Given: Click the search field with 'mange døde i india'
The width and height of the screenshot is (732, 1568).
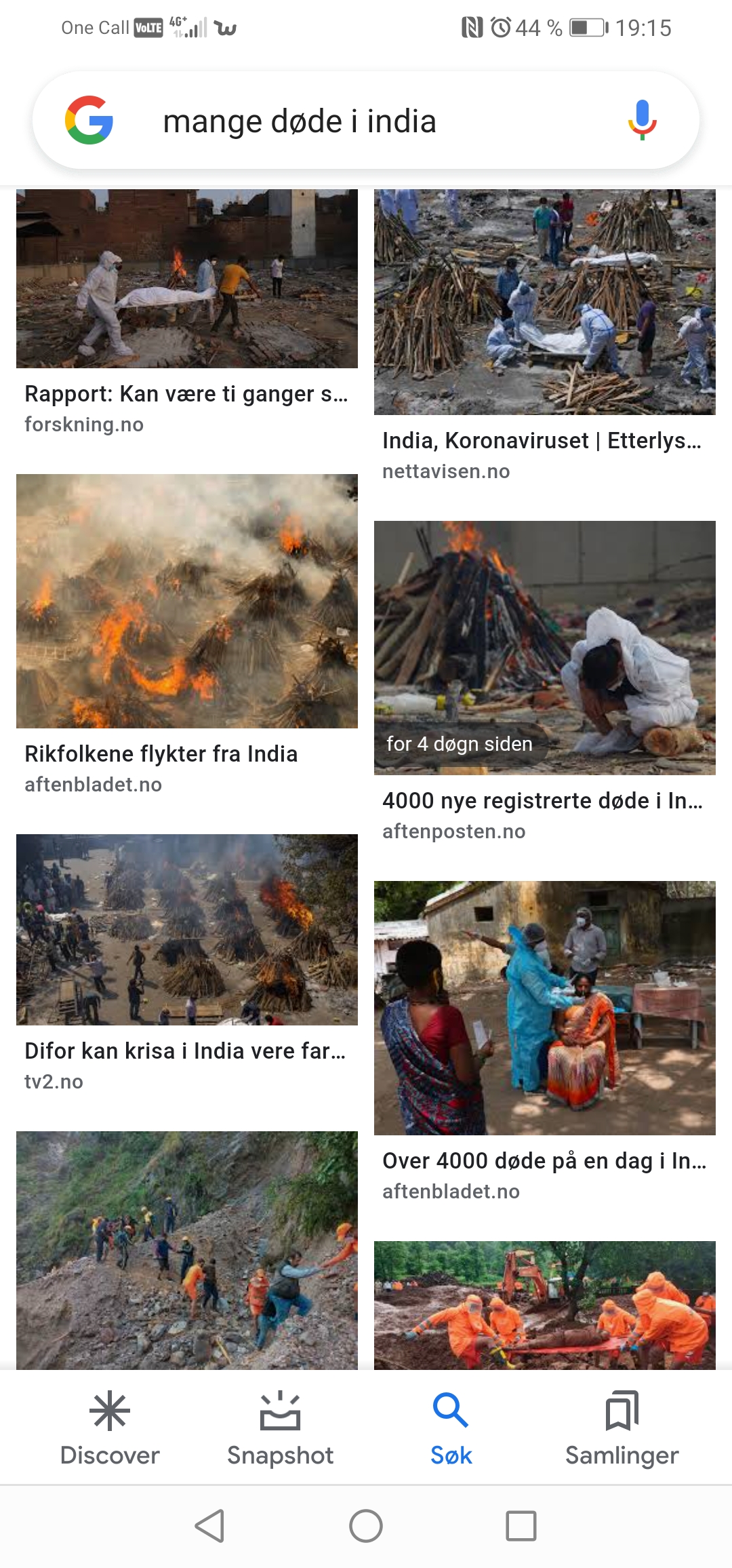Looking at the screenshot, I should pyautogui.click(x=366, y=121).
